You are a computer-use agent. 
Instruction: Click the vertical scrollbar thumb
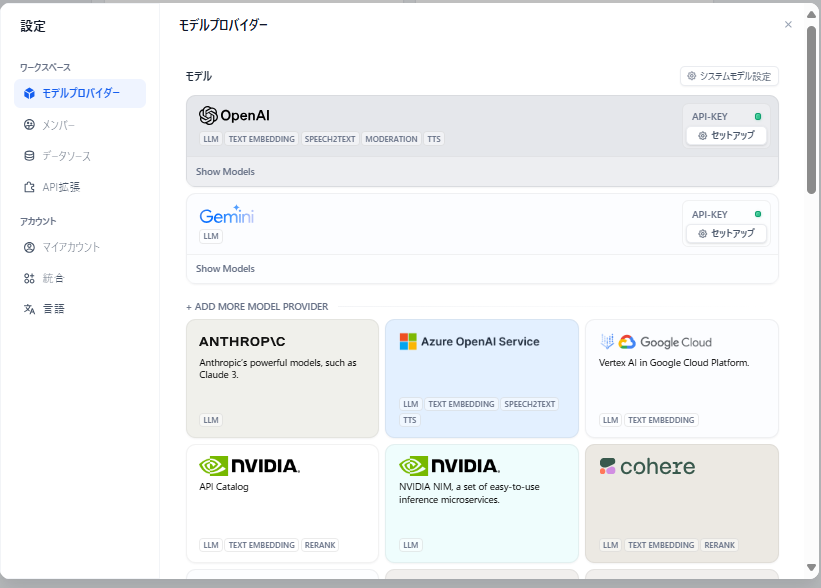811,110
